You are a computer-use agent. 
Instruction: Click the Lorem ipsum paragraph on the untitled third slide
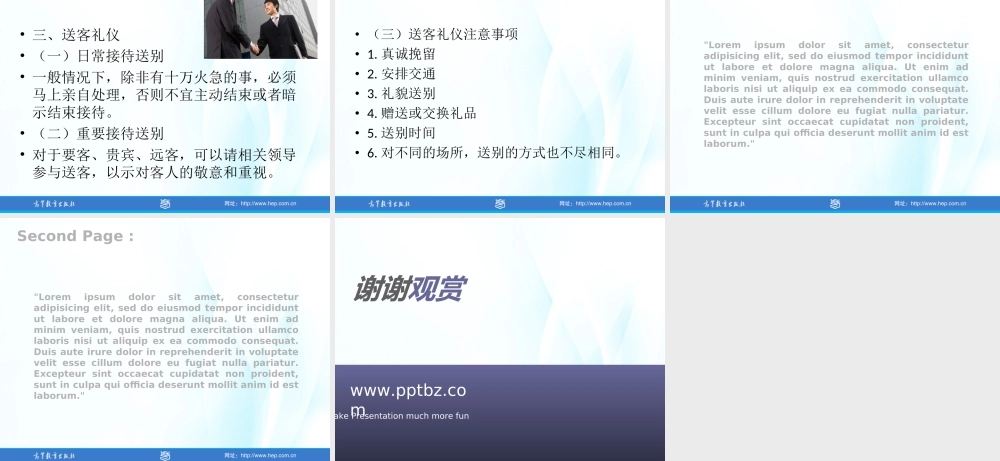[836, 94]
